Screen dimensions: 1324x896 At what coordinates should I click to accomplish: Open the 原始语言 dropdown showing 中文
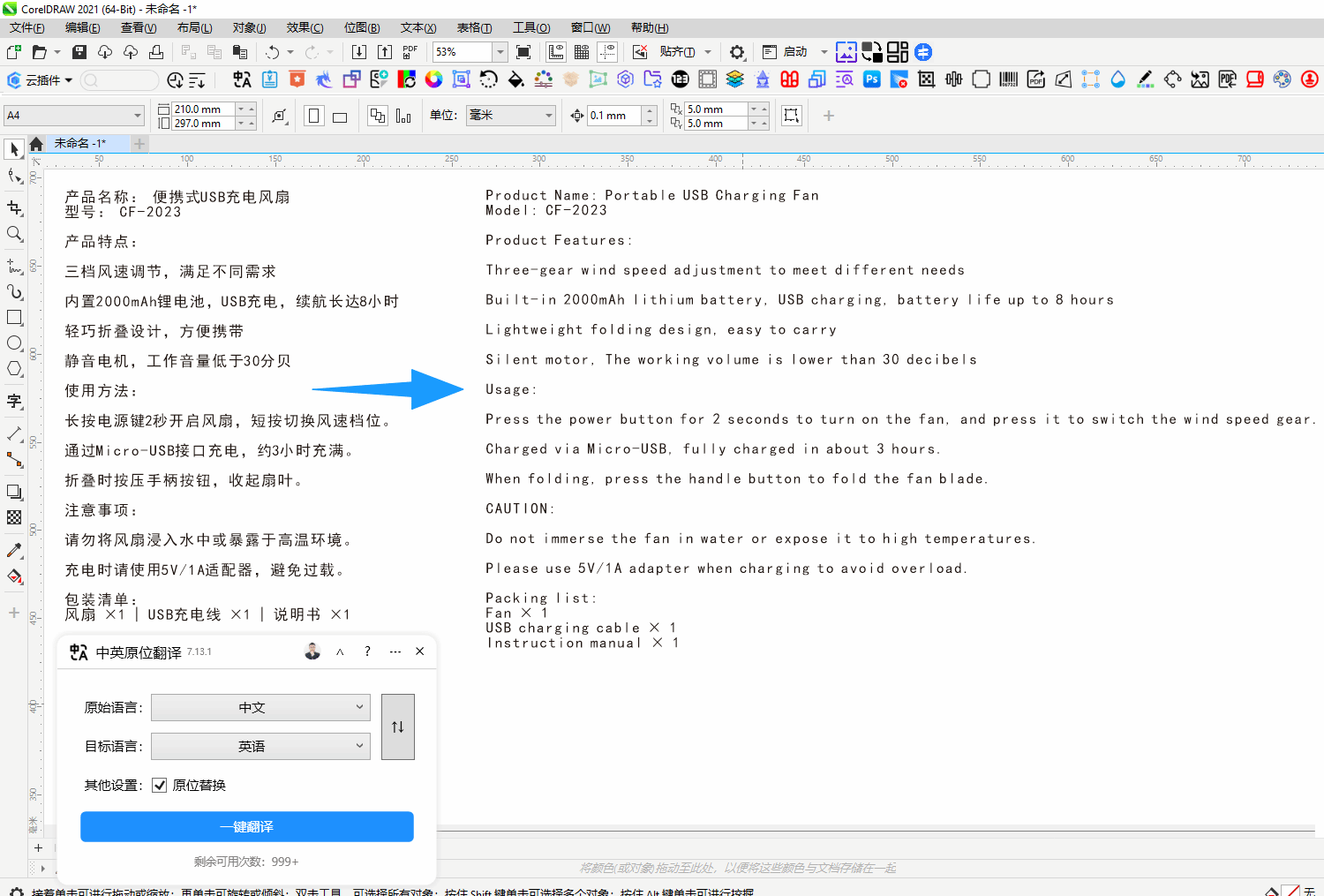[260, 707]
